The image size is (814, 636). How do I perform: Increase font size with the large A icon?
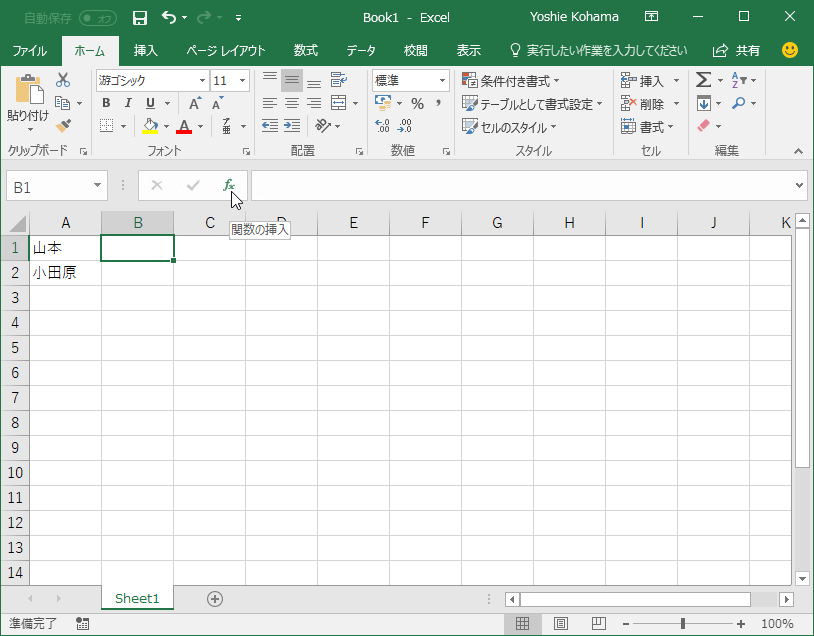(x=195, y=103)
